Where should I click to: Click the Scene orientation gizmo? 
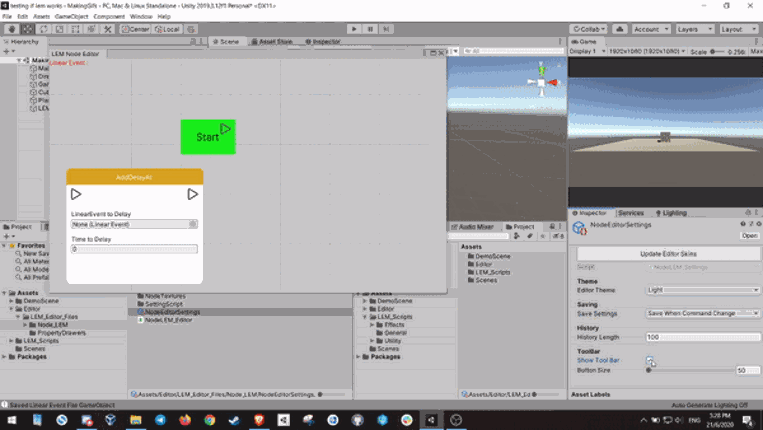click(x=542, y=82)
